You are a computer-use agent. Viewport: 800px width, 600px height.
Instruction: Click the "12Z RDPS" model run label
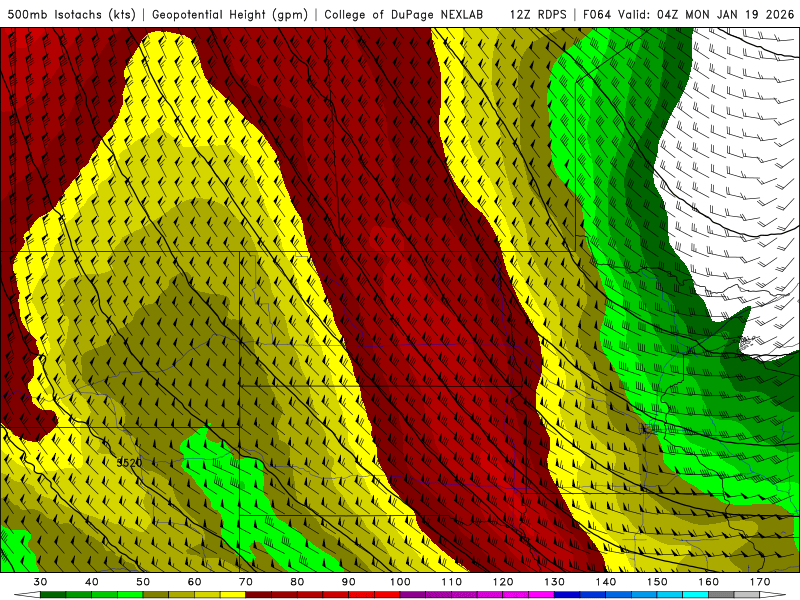pos(538,14)
